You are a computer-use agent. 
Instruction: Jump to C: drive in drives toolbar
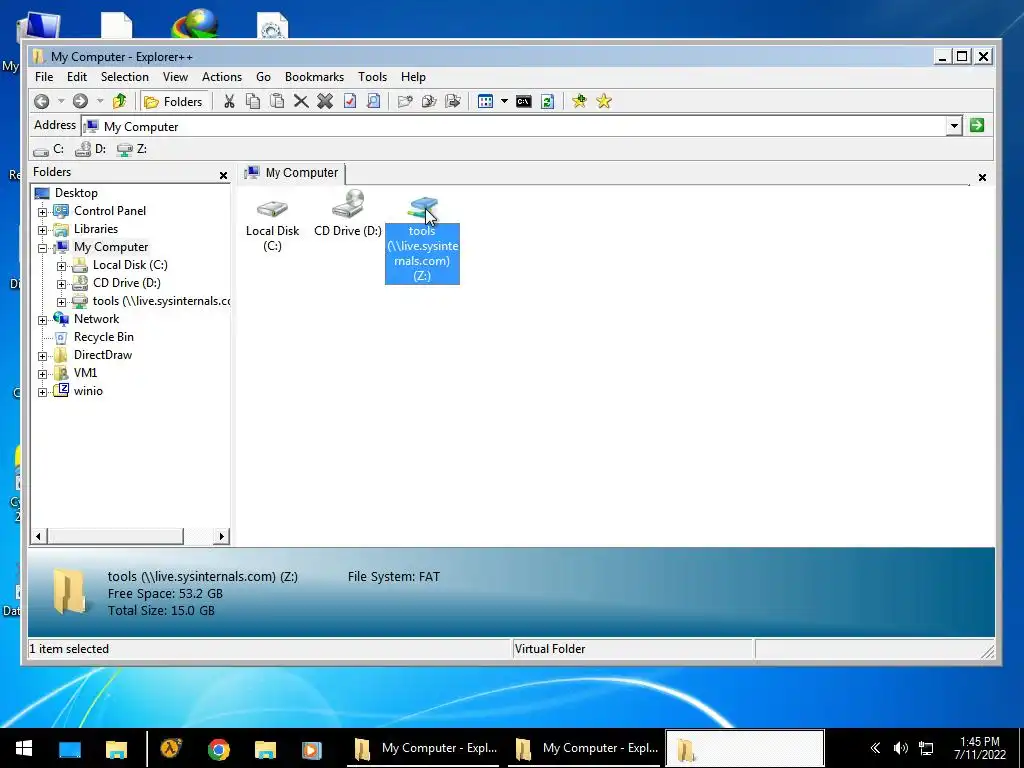pos(49,150)
